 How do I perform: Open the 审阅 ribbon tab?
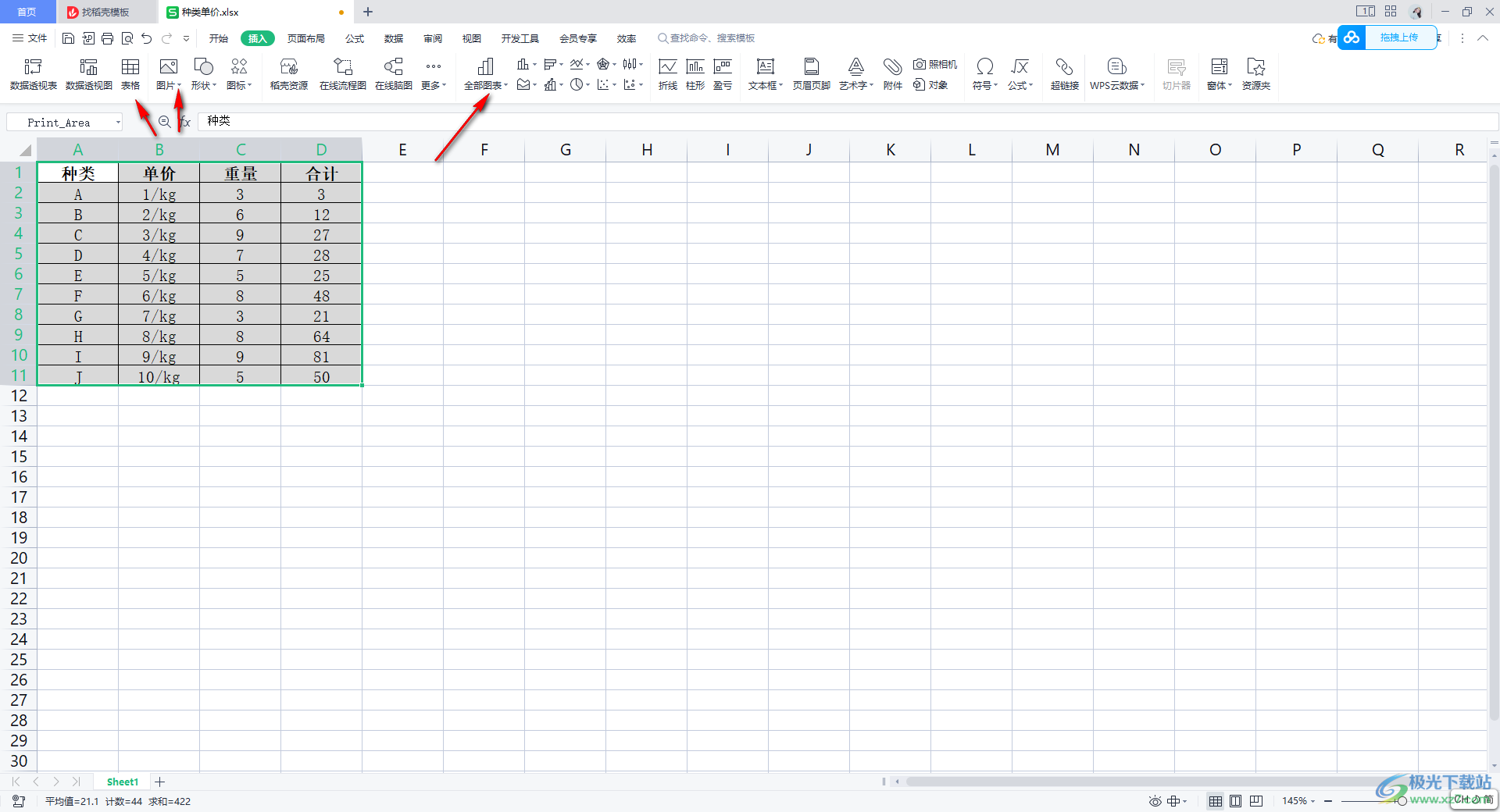tap(433, 38)
